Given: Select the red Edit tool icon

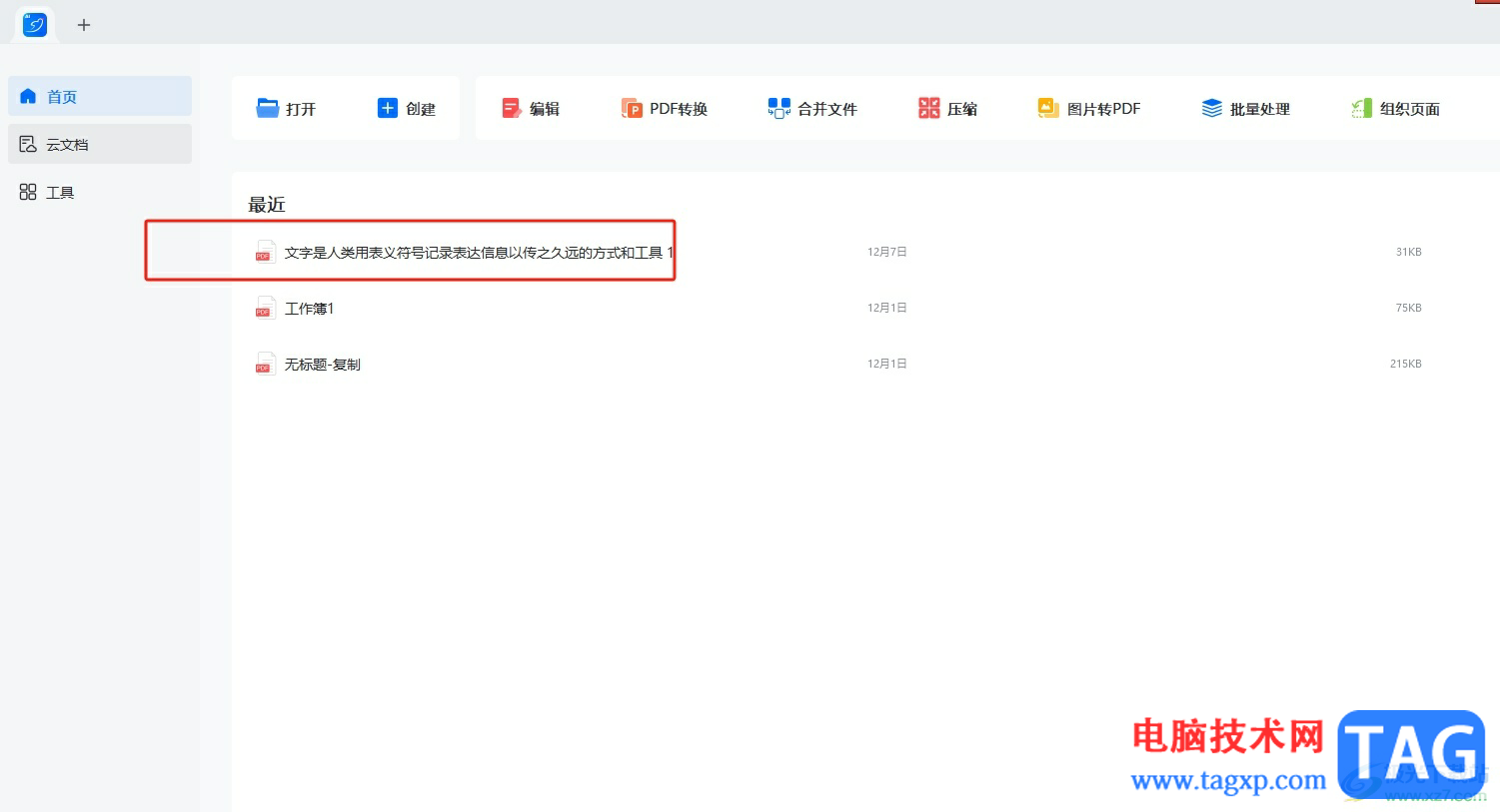Looking at the screenshot, I should click(x=512, y=108).
